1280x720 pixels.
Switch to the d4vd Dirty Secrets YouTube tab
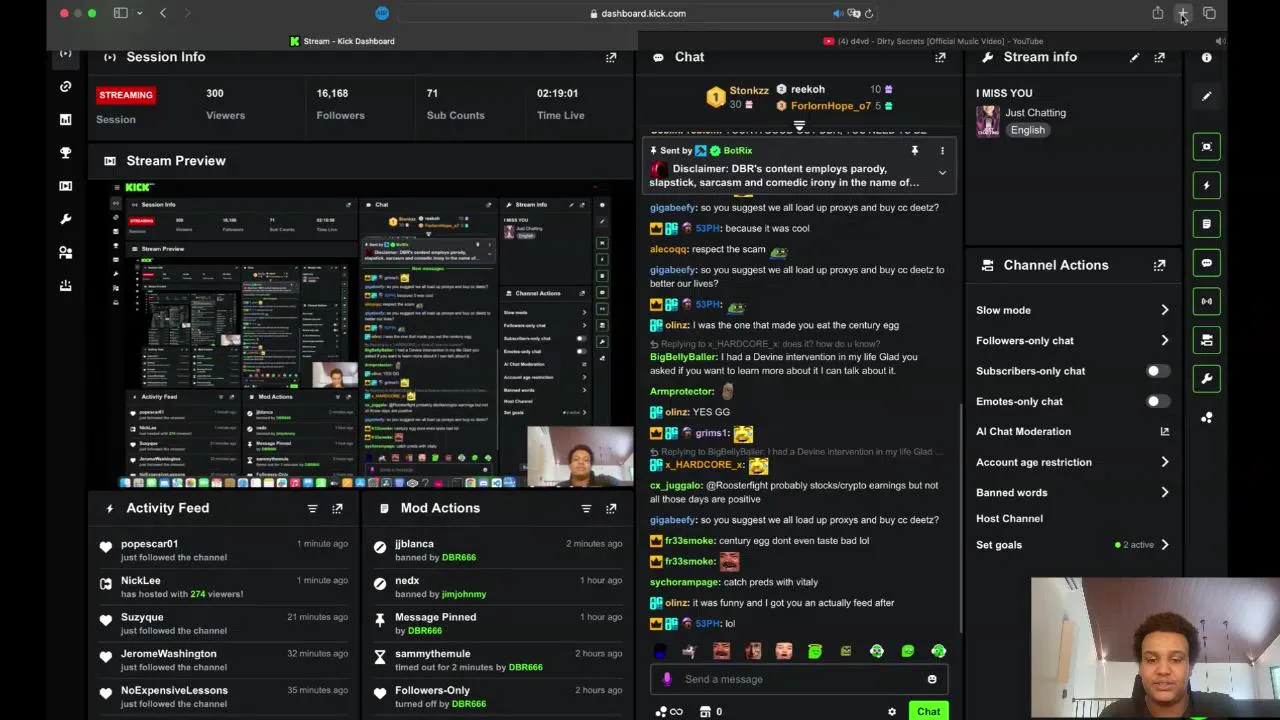pos(932,41)
